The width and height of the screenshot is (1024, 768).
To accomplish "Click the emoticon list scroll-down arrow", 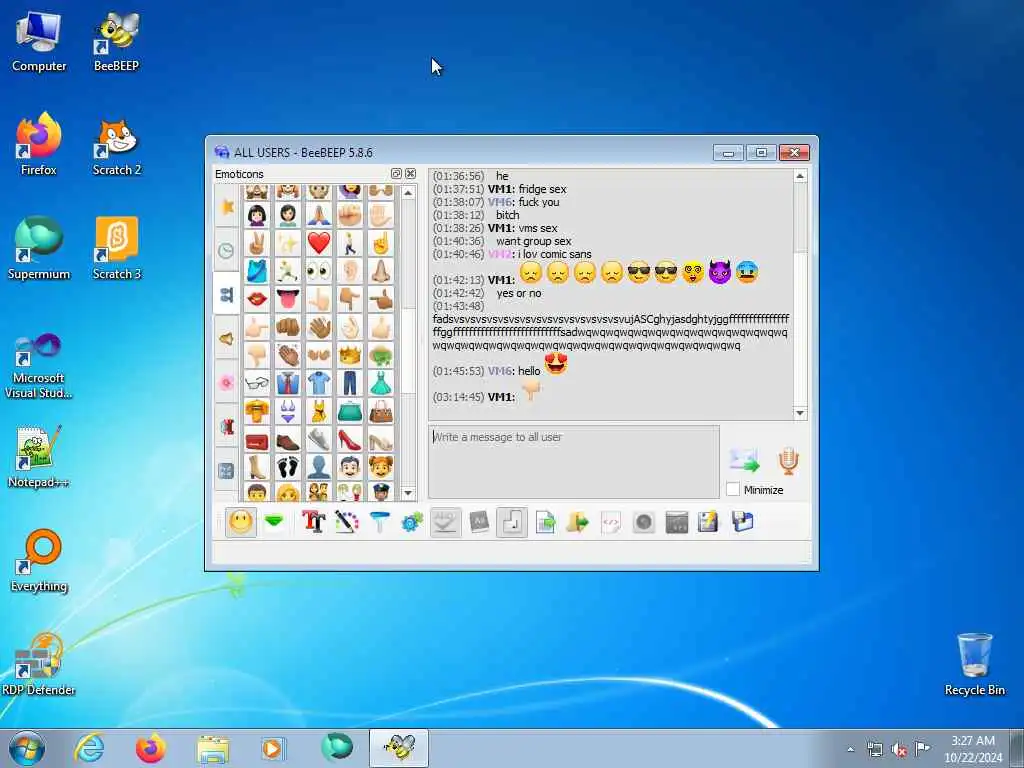I will (408, 493).
